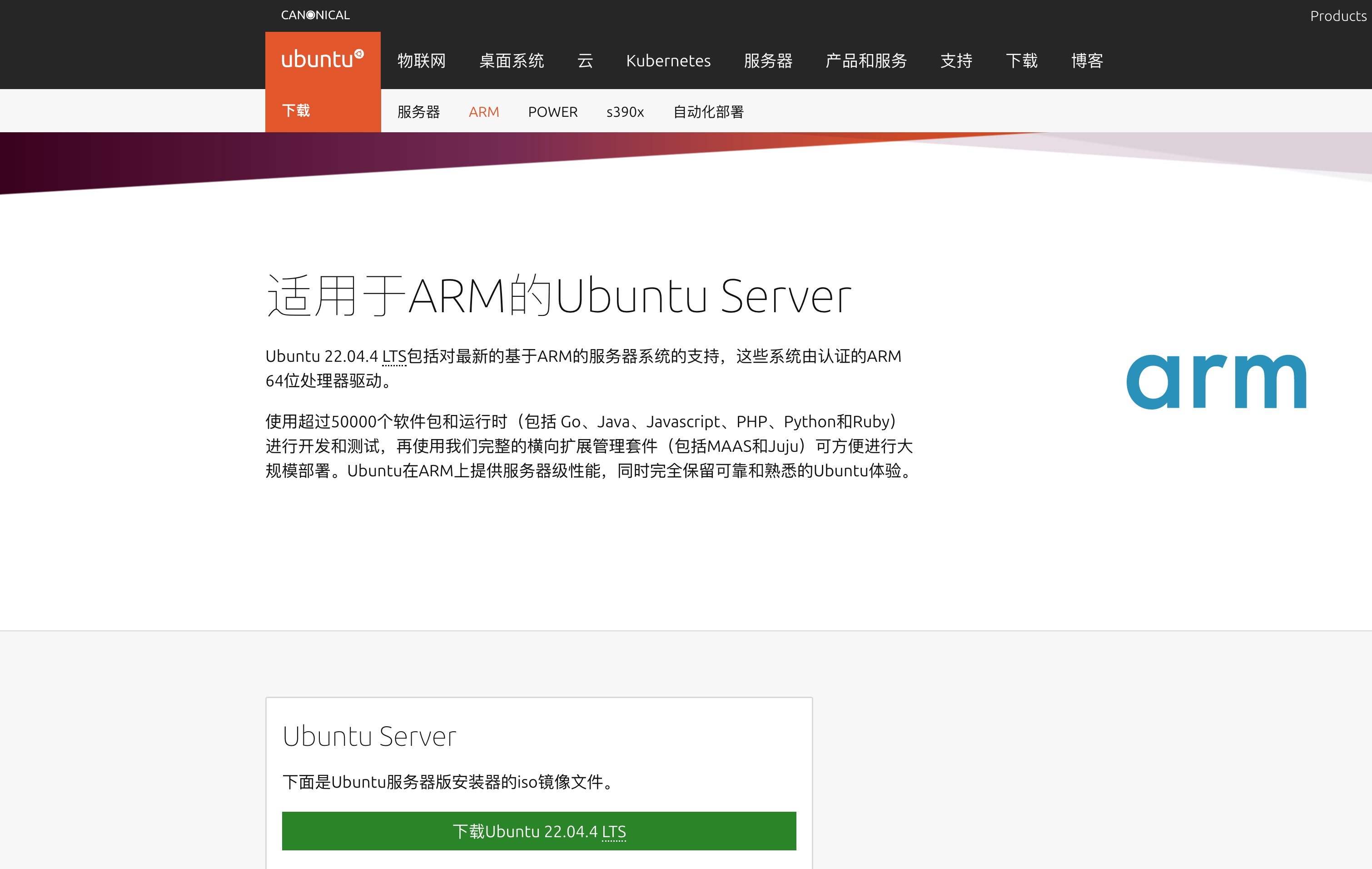Click the Ubuntu logo in header
This screenshot has height=869, width=1372.
click(323, 59)
